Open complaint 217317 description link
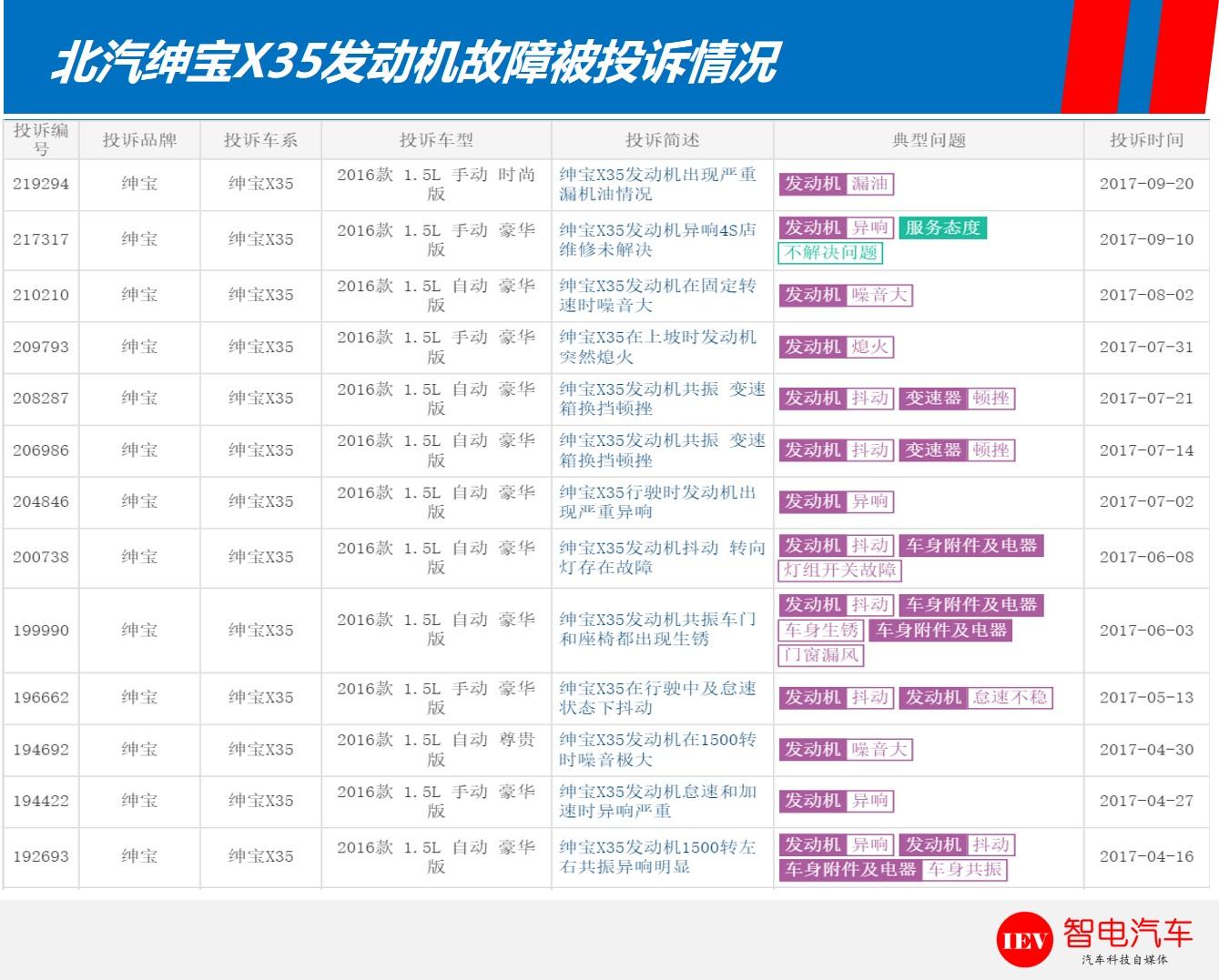1219x980 pixels. [657, 239]
